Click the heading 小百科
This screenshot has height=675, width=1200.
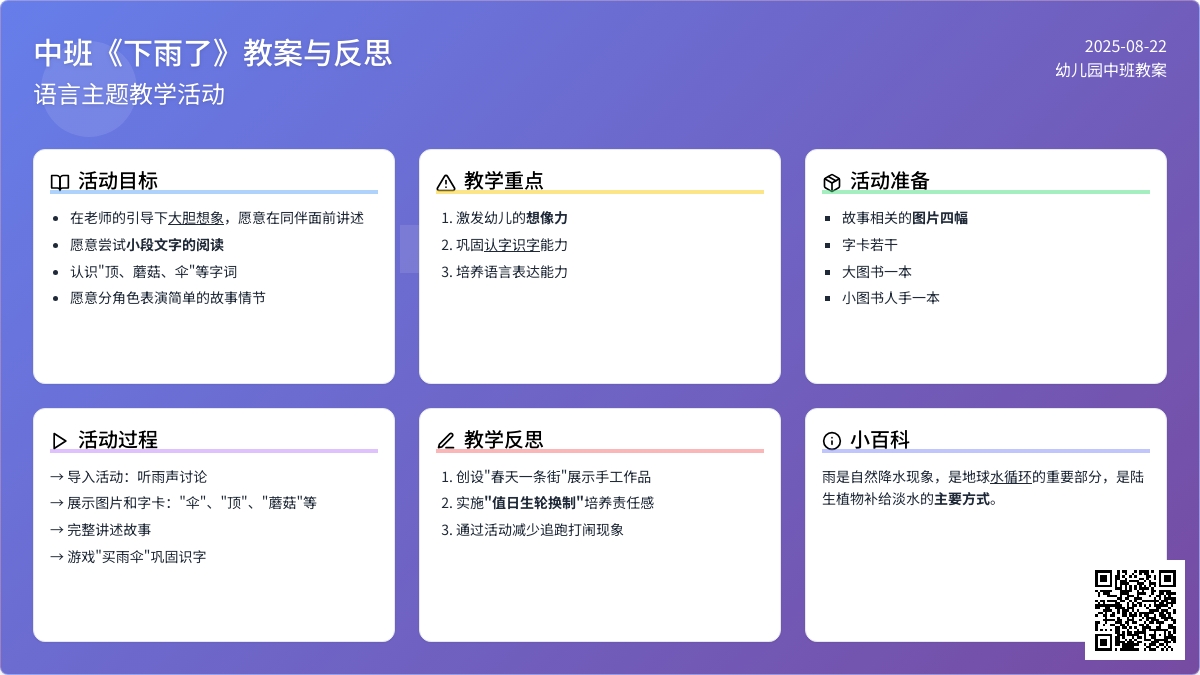(x=880, y=440)
